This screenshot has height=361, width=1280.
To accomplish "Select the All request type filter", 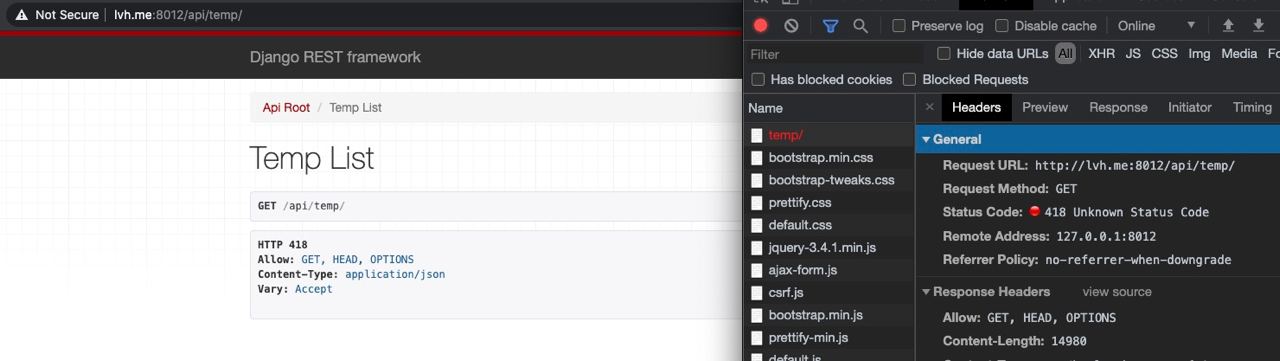I will click(x=1065, y=53).
